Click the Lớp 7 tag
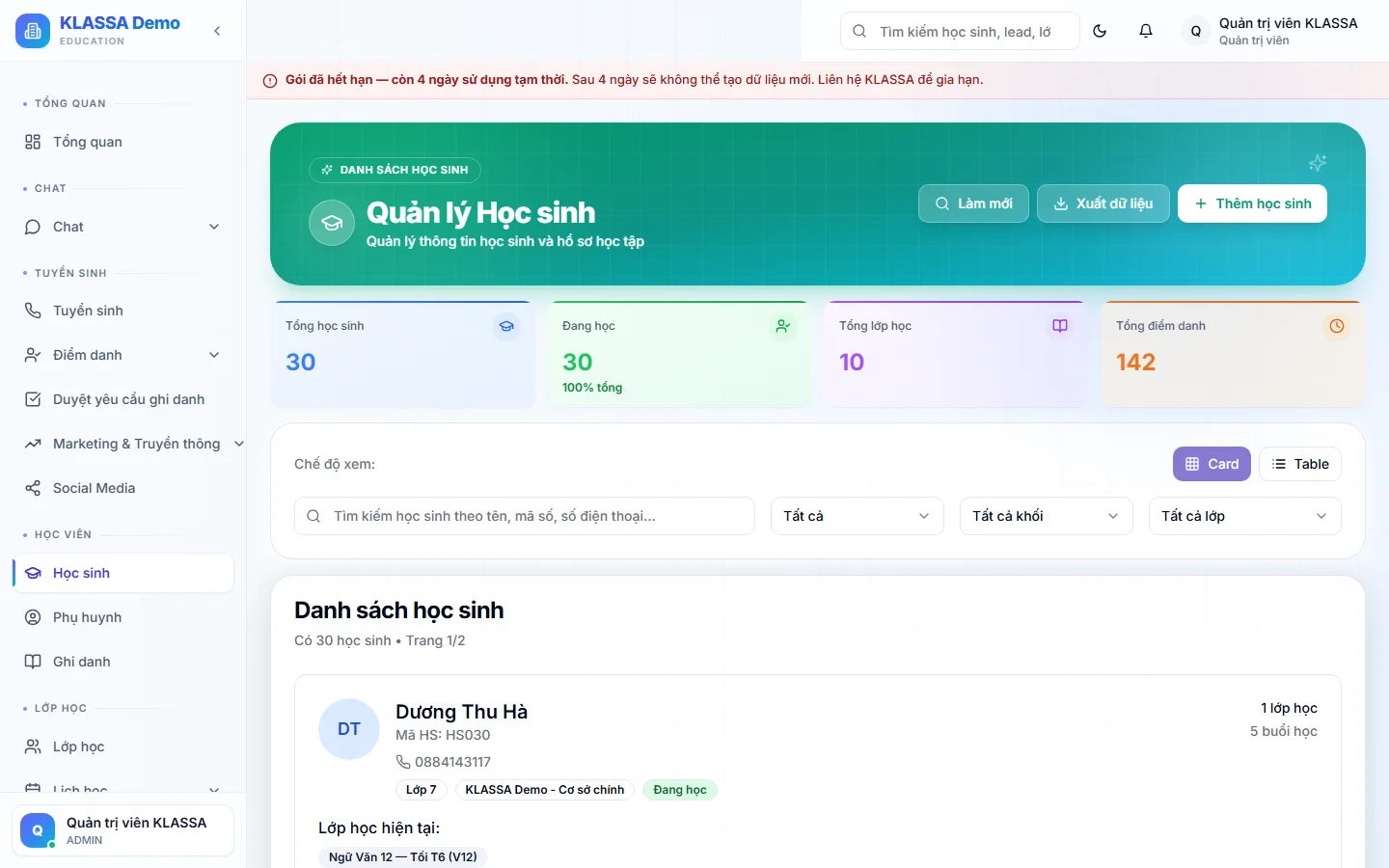Image resolution: width=1389 pixels, height=868 pixels. tap(421, 790)
